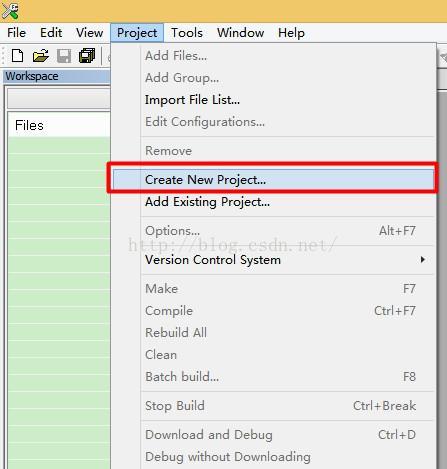
Task: Click the Make menu entry
Action: 273,289
